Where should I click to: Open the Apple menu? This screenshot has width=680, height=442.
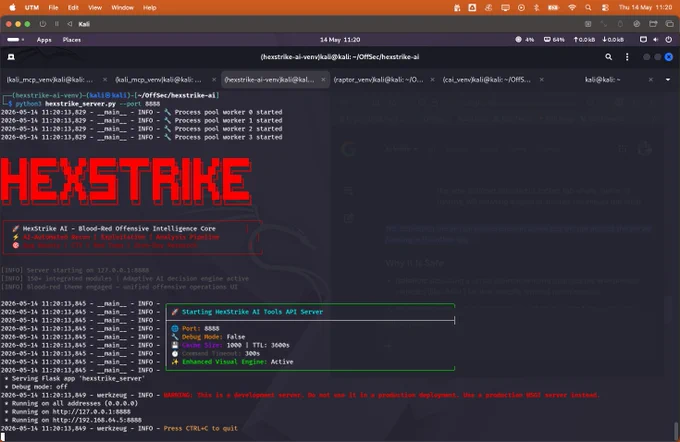click(x=12, y=7)
